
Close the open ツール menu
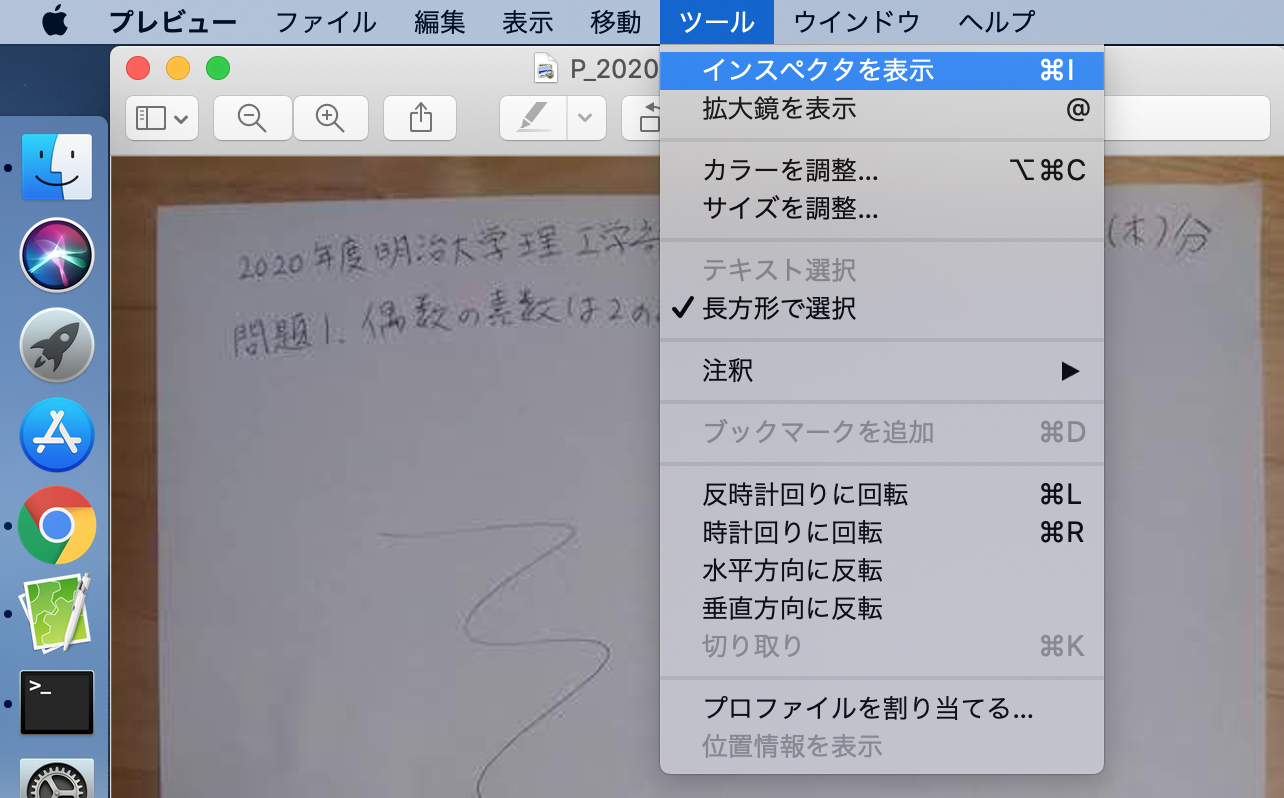point(716,22)
